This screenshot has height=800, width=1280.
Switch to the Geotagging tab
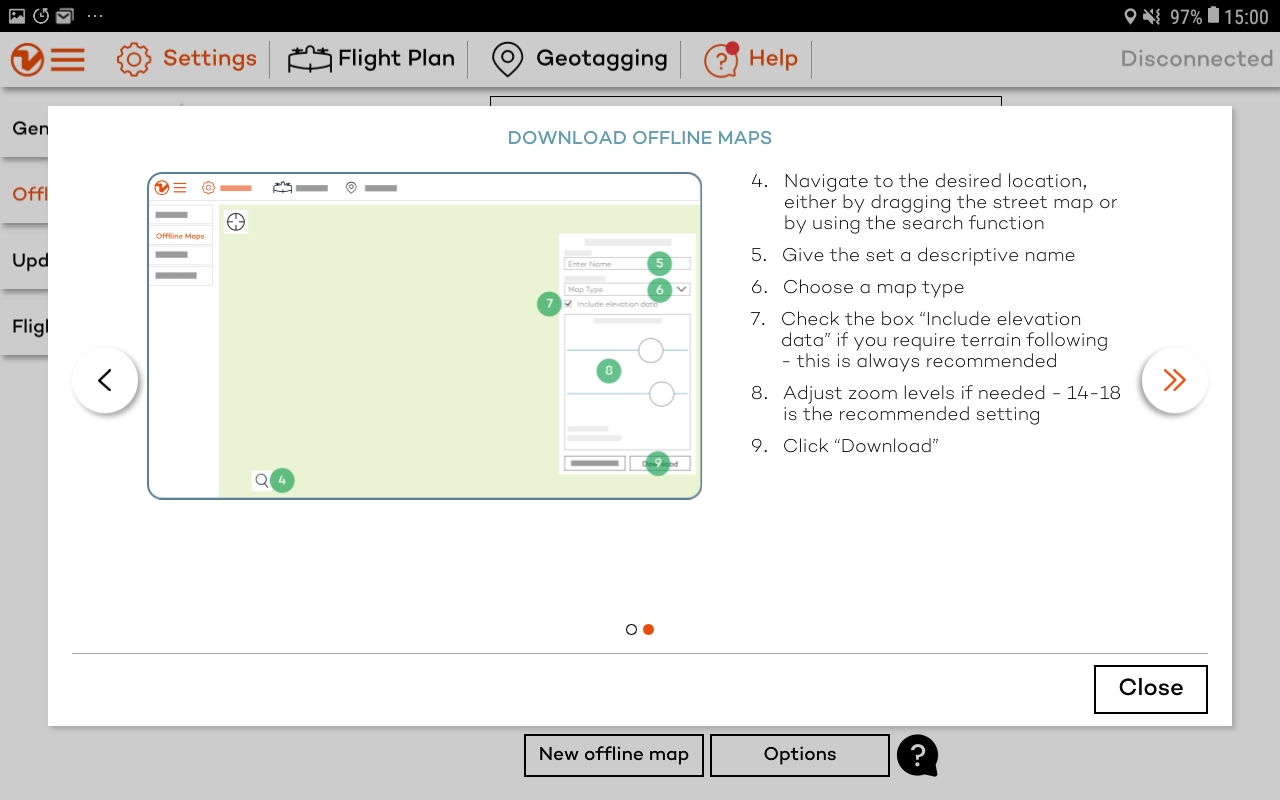pos(601,59)
